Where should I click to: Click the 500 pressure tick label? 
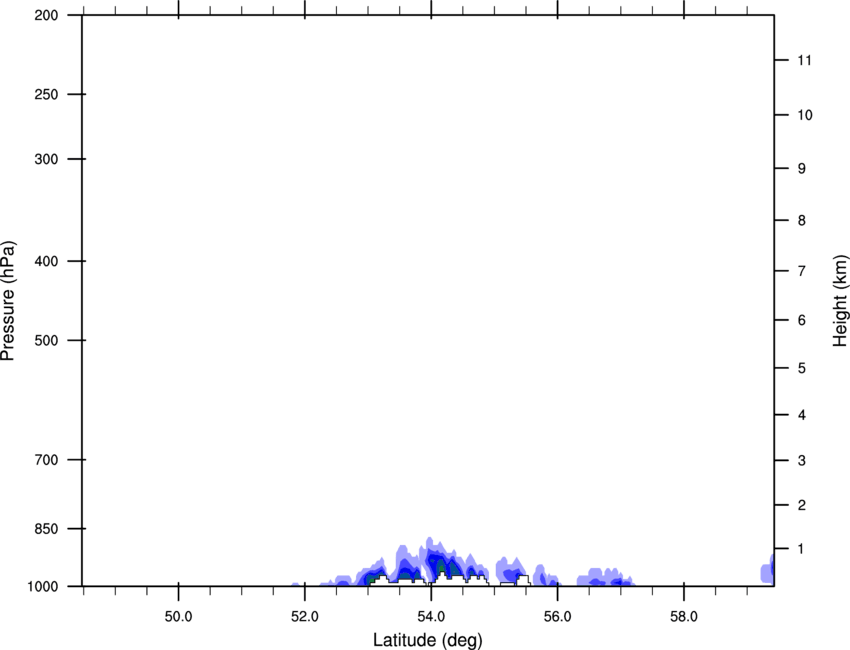pos(46,340)
